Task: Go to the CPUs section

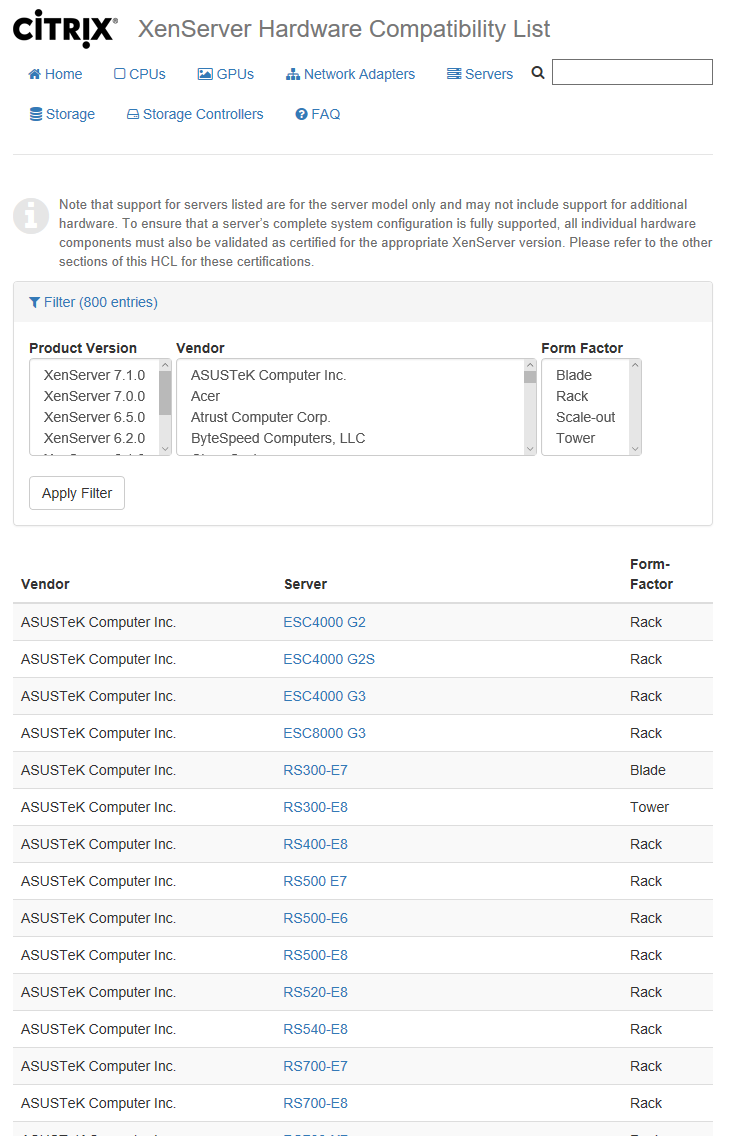Action: pos(140,74)
